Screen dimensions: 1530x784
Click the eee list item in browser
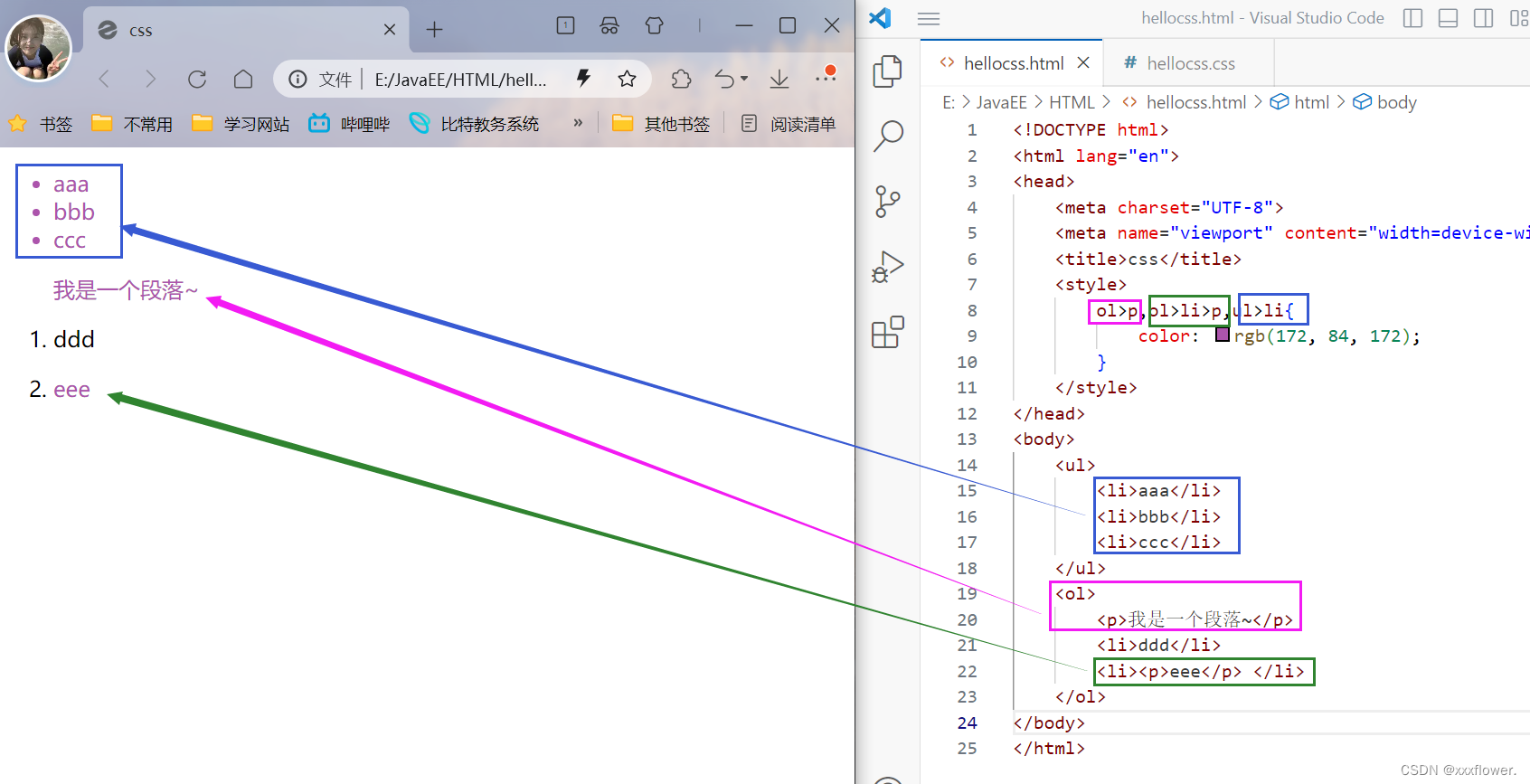71,390
